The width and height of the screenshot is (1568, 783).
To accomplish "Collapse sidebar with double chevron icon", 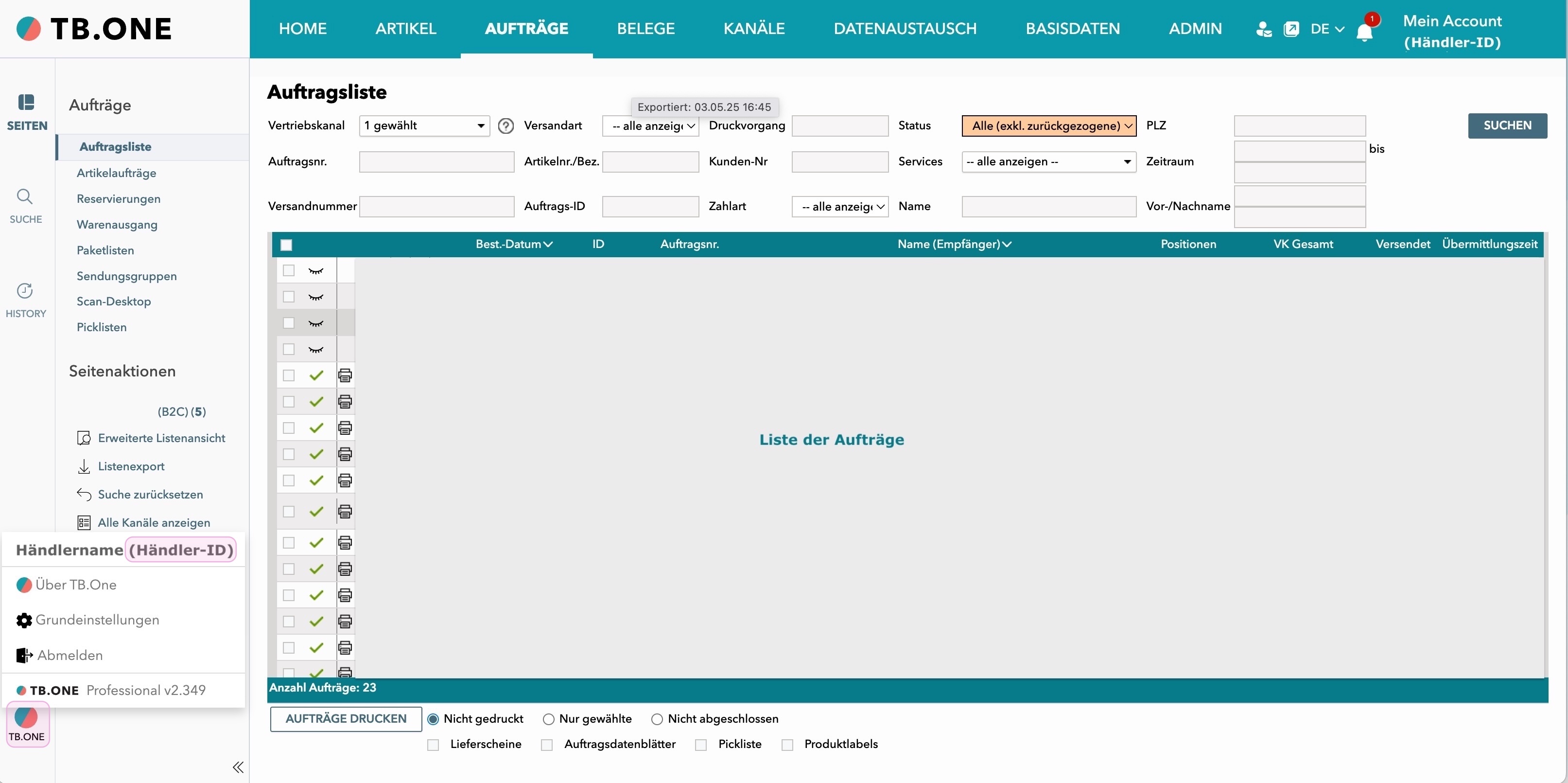I will click(x=238, y=766).
